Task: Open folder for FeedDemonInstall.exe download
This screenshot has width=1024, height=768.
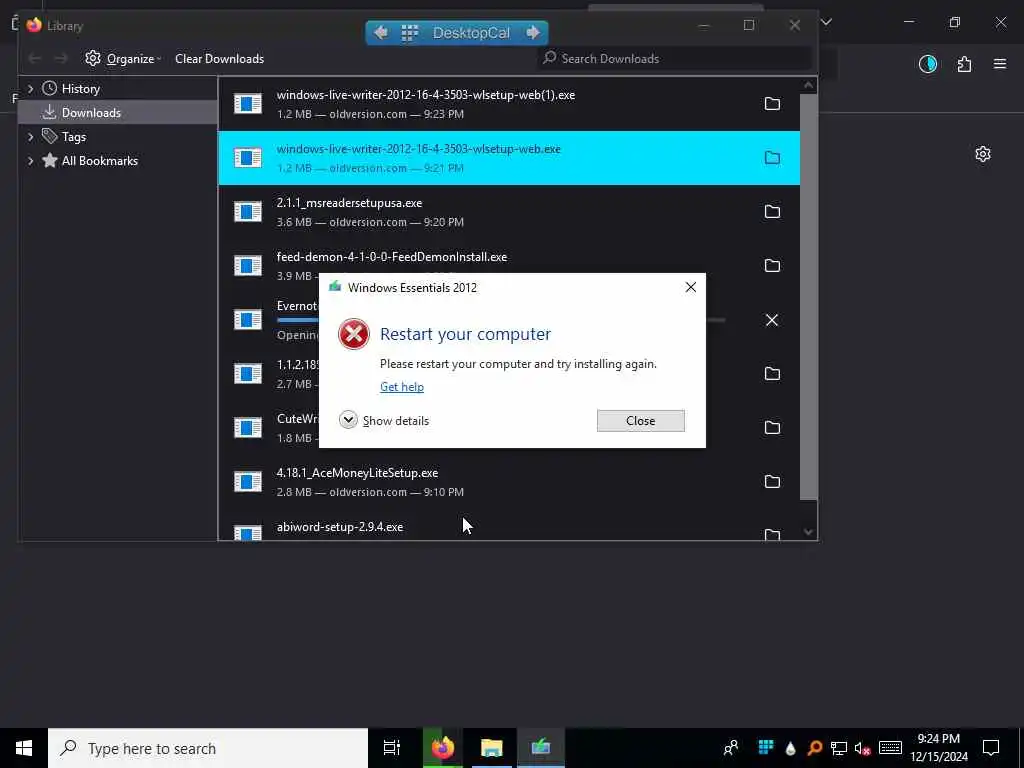Action: point(772,266)
